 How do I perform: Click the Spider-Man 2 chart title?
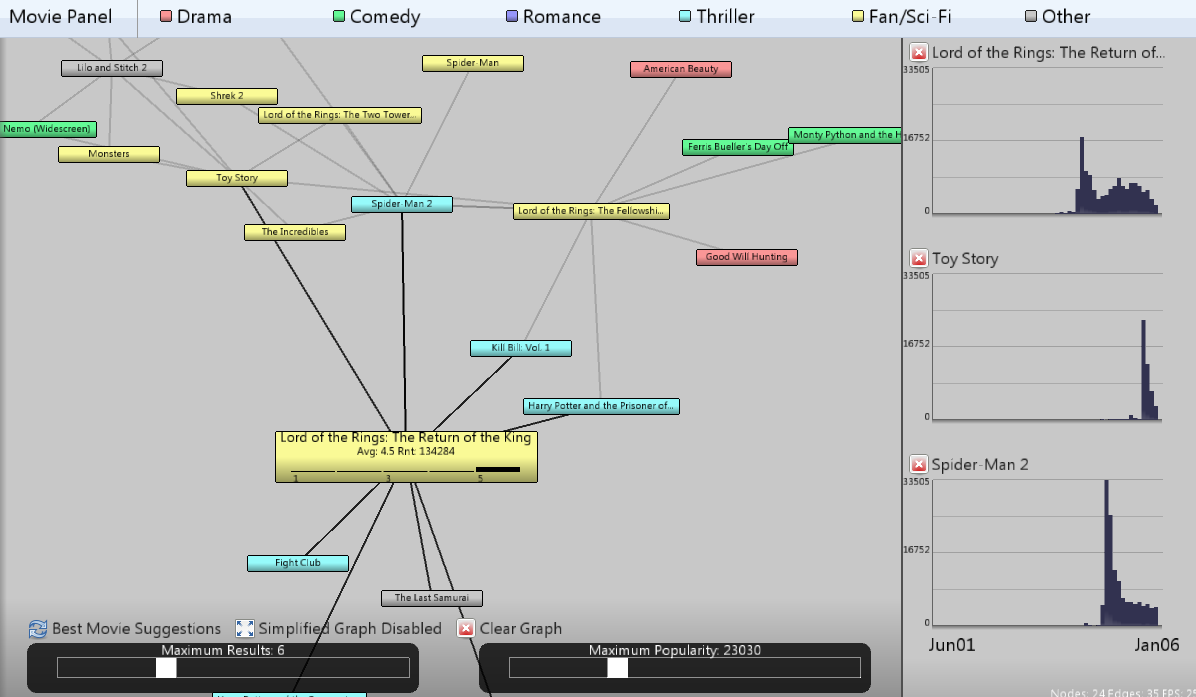980,464
